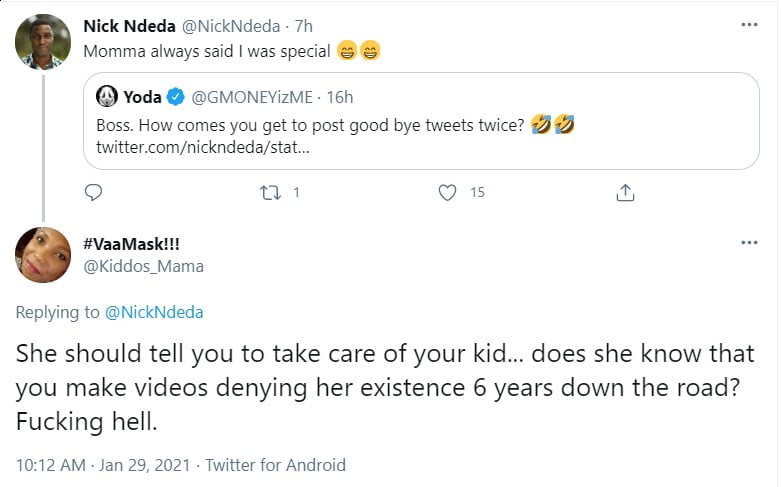
Task: Open more options on Nick Ndeda's tweet
Action: point(748,24)
